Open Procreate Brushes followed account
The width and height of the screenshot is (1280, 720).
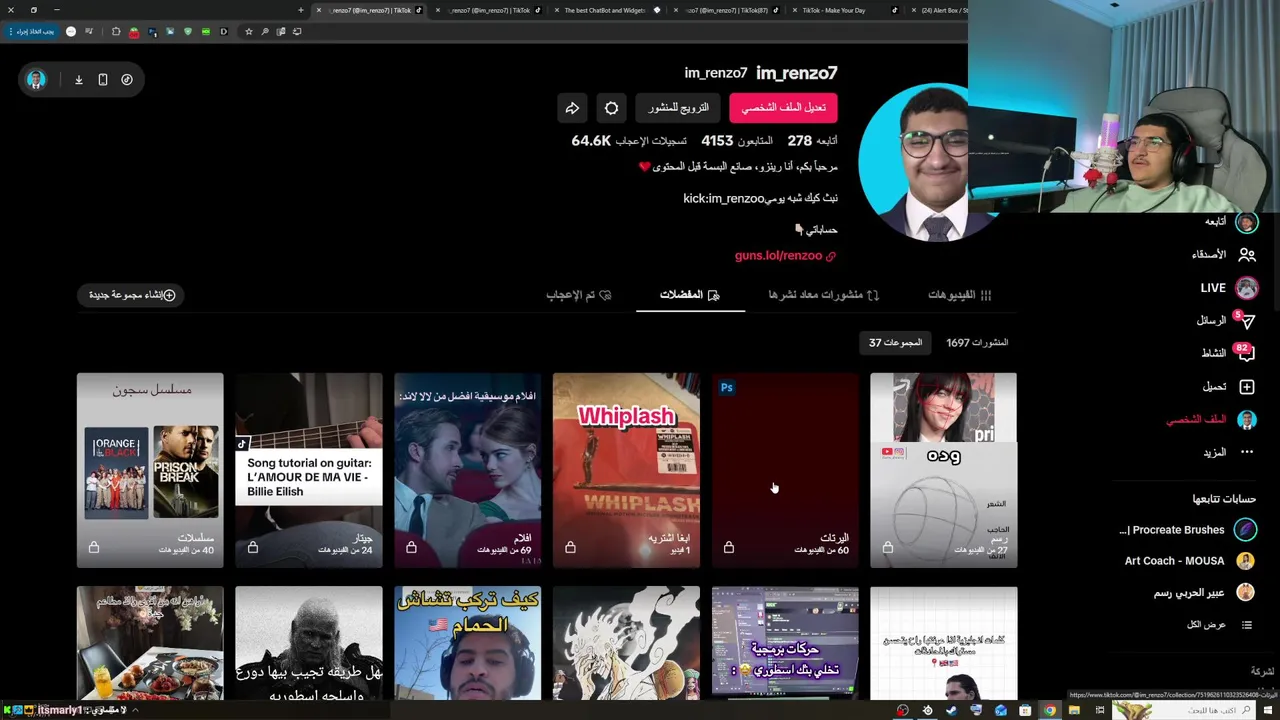click(1186, 530)
